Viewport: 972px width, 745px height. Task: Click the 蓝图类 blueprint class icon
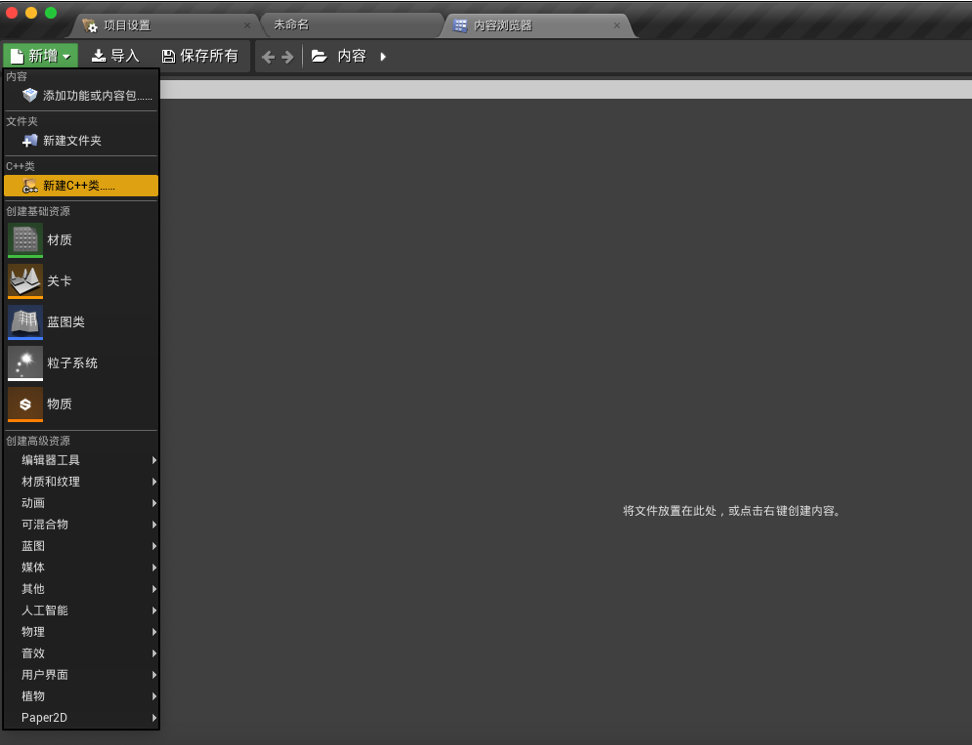(x=25, y=322)
